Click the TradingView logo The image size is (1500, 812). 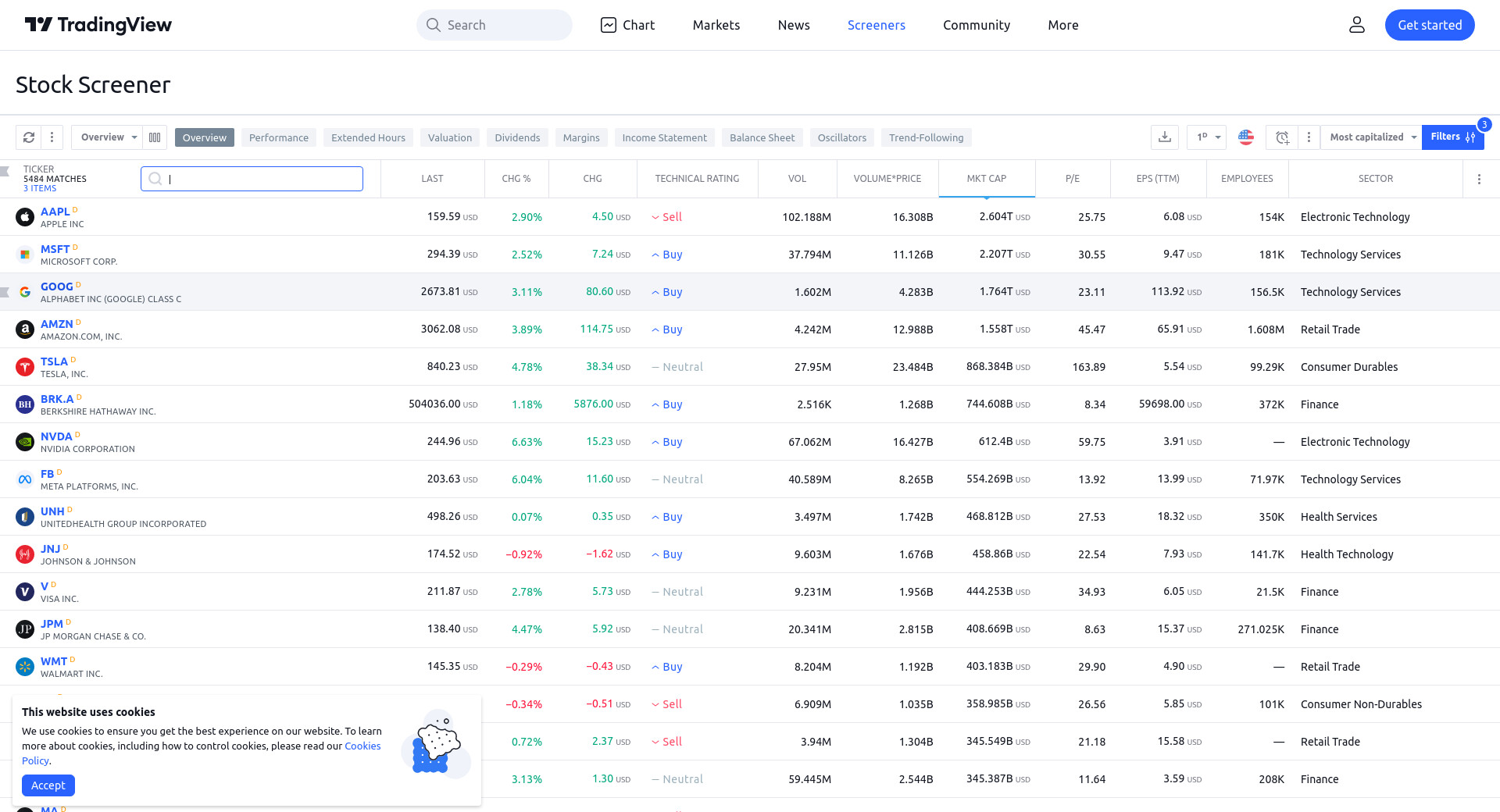coord(98,25)
